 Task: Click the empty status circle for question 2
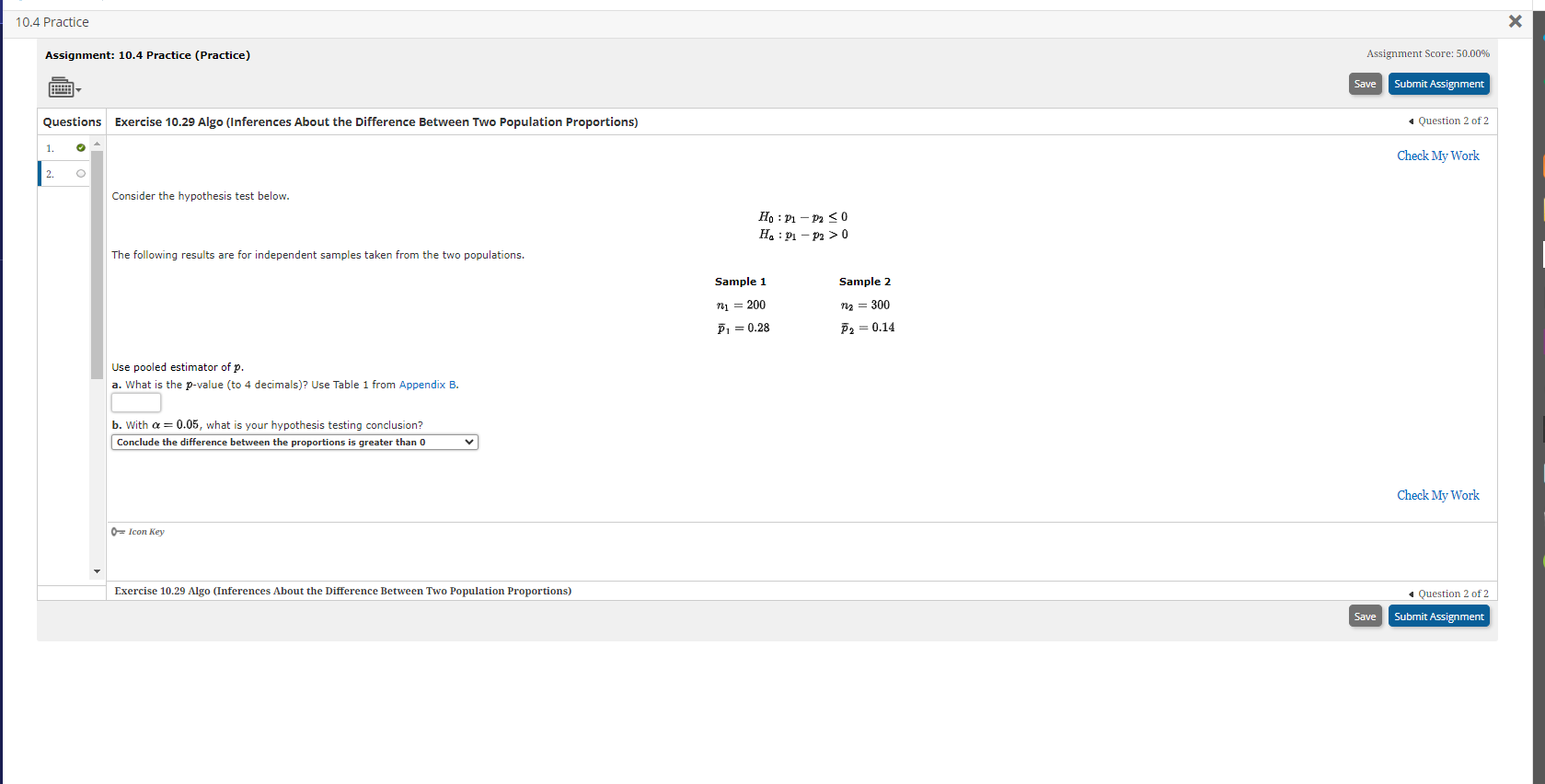(81, 173)
